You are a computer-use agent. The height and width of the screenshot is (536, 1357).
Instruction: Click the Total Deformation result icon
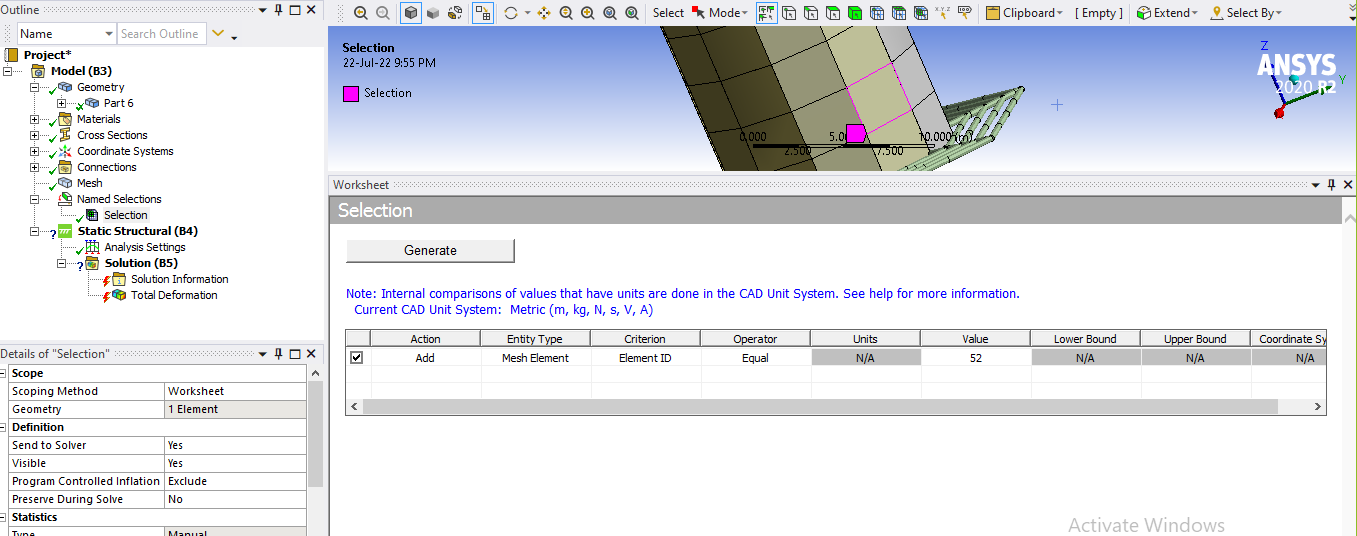point(119,295)
